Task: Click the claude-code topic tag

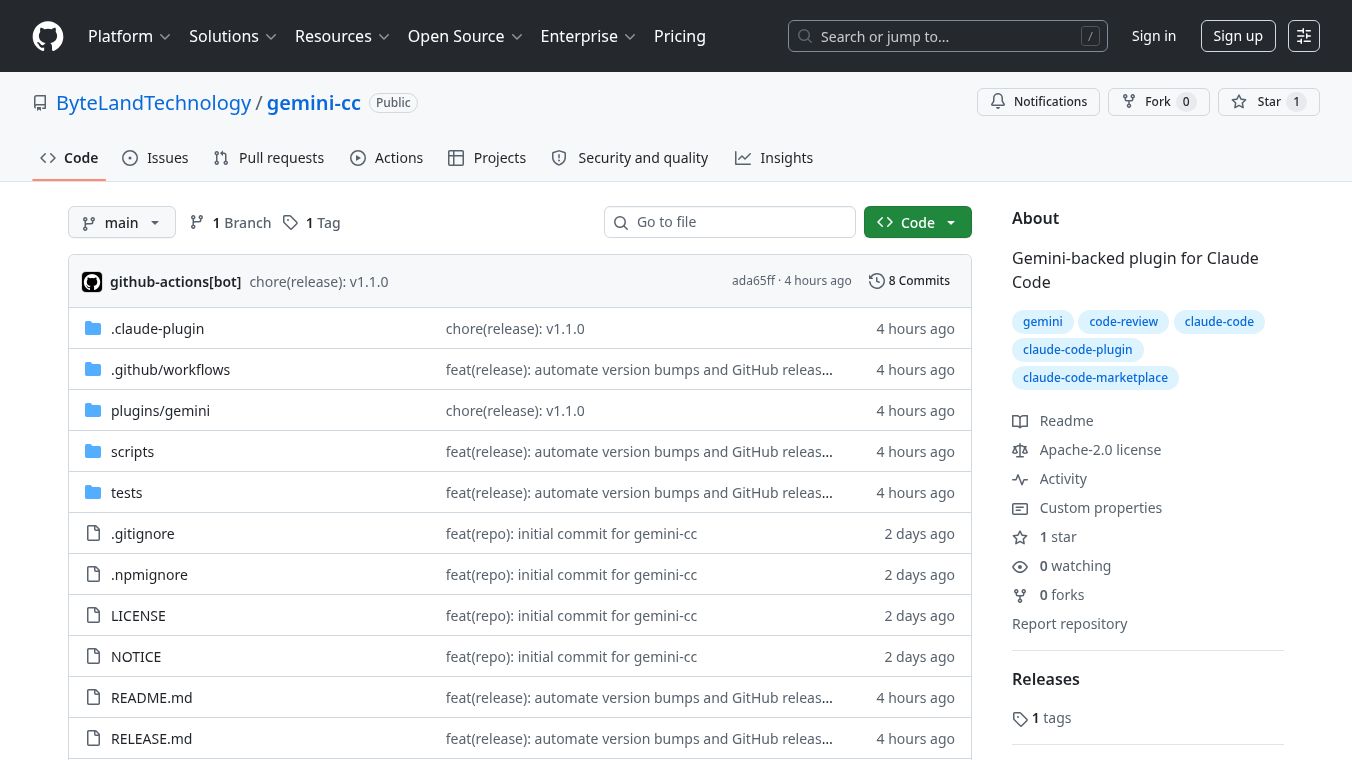Action: [x=1218, y=322]
